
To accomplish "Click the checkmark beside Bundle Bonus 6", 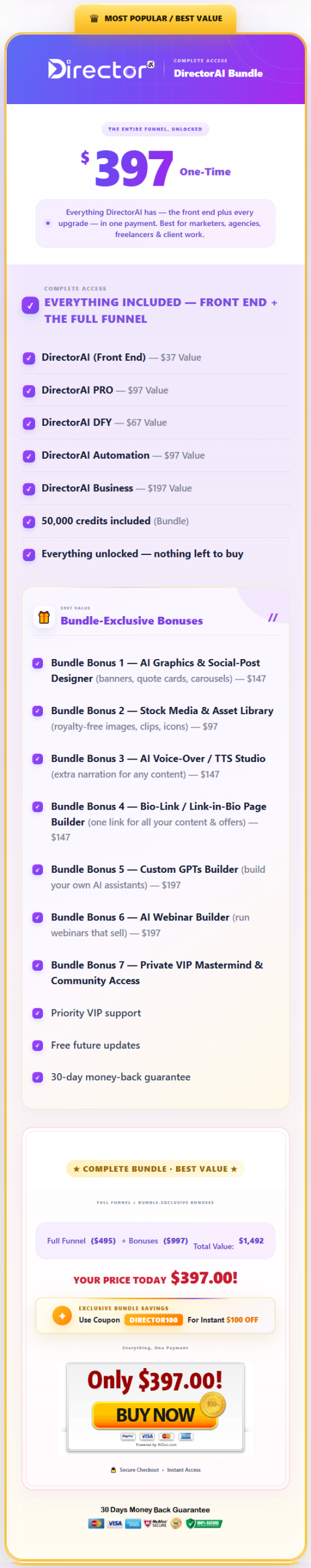I will (x=37, y=918).
